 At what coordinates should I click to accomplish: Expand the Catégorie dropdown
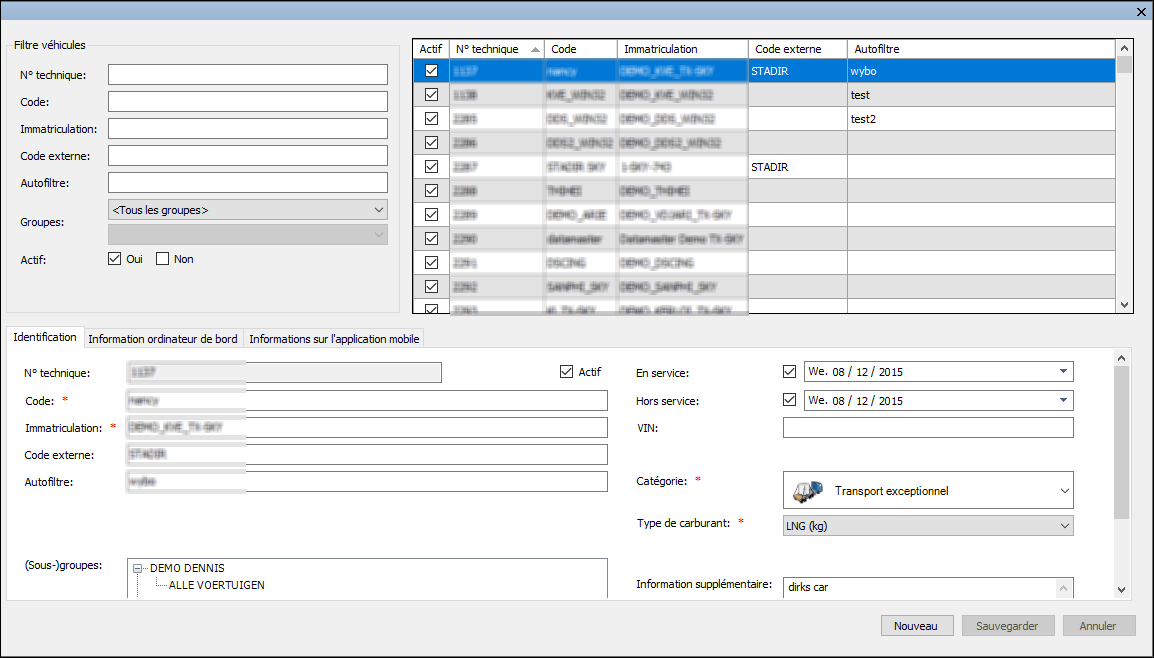1062,491
